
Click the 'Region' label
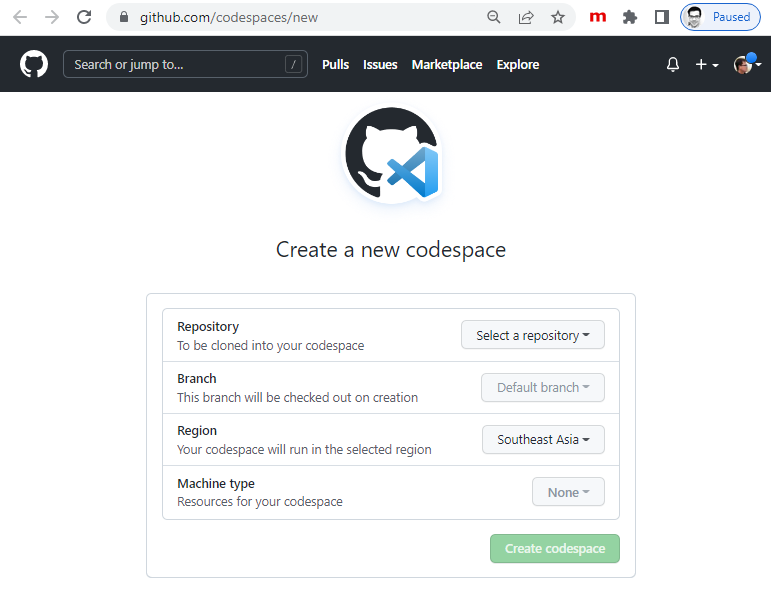(x=197, y=431)
